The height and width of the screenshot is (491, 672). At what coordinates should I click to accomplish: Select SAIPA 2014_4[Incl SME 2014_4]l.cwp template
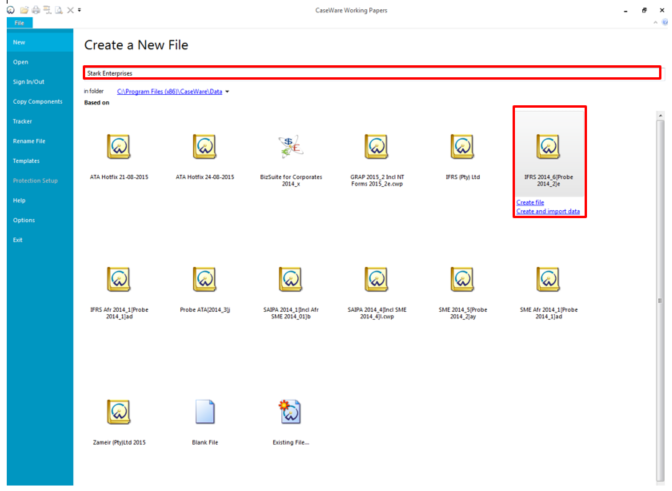377,293
